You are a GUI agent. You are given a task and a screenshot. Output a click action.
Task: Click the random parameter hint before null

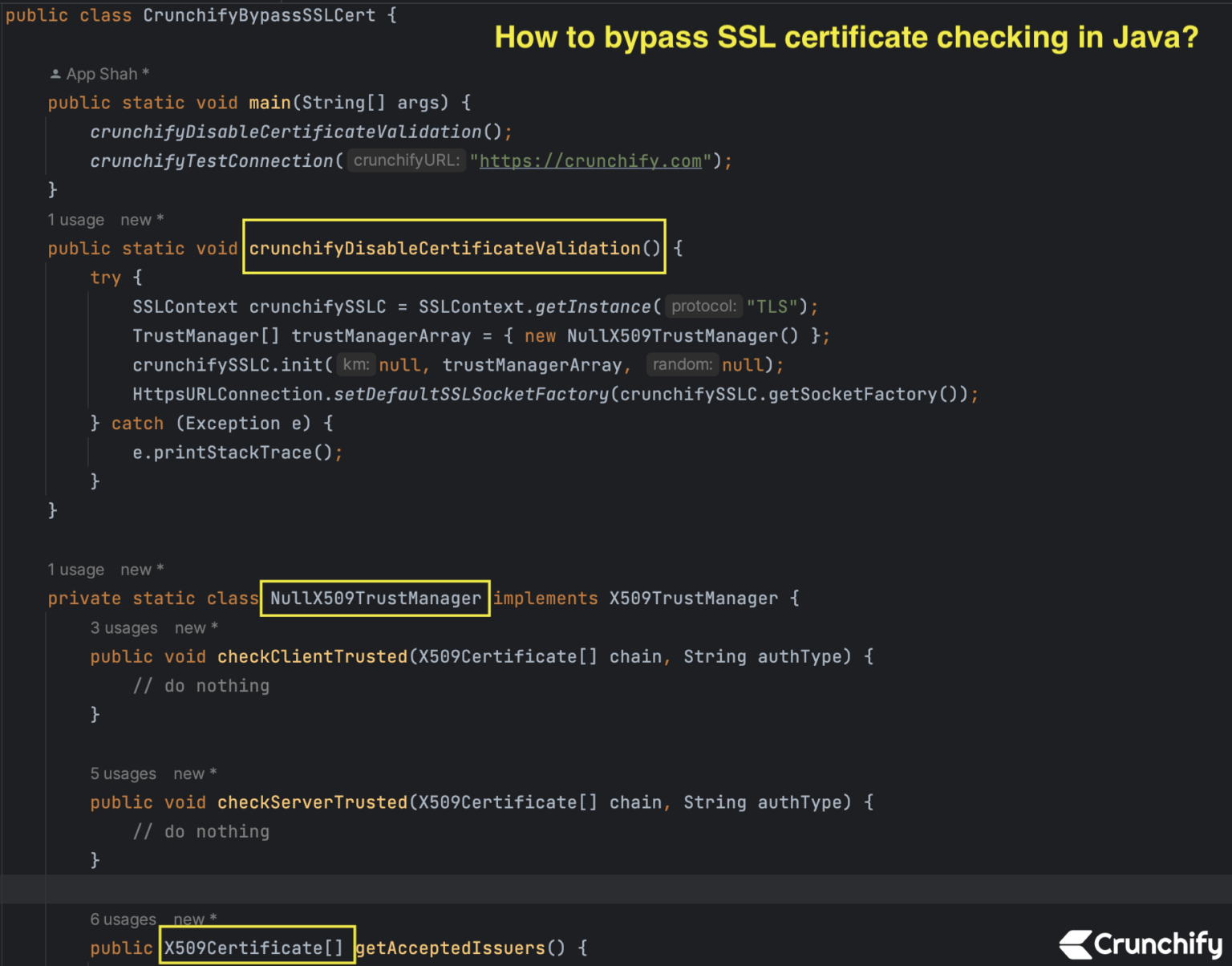pyautogui.click(x=683, y=364)
